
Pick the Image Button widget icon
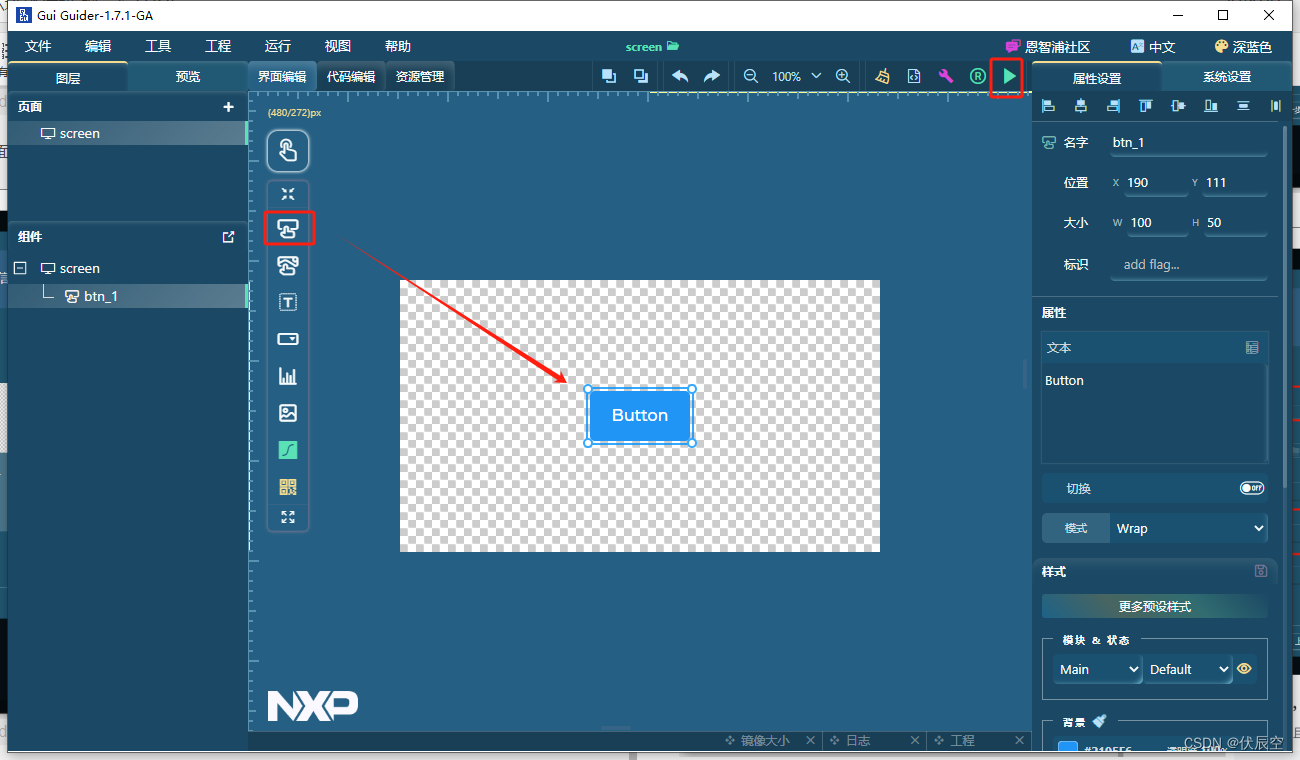point(288,265)
